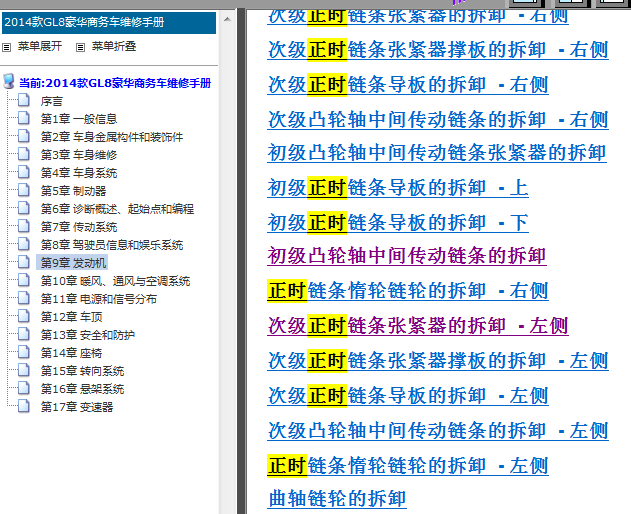This screenshot has width=631, height=514.
Task: Open chapter 第14章 座椅
Action: [71, 353]
